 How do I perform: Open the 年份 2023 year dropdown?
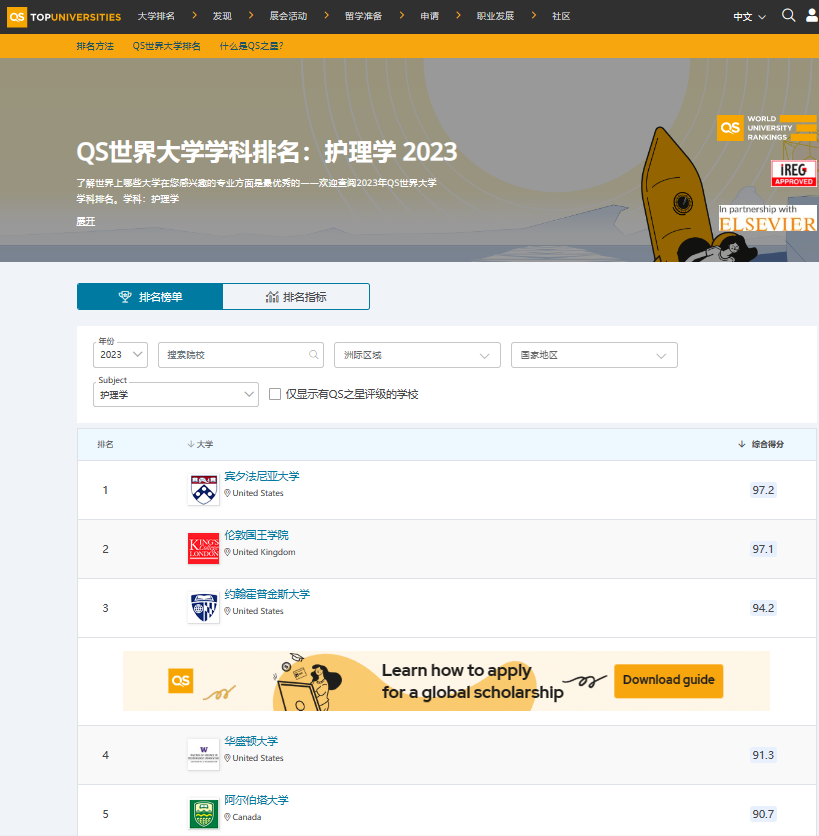[x=120, y=355]
